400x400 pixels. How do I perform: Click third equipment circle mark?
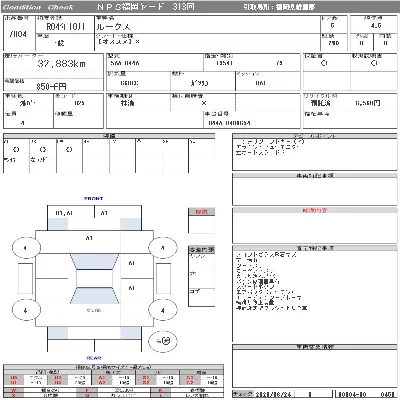tap(69, 150)
